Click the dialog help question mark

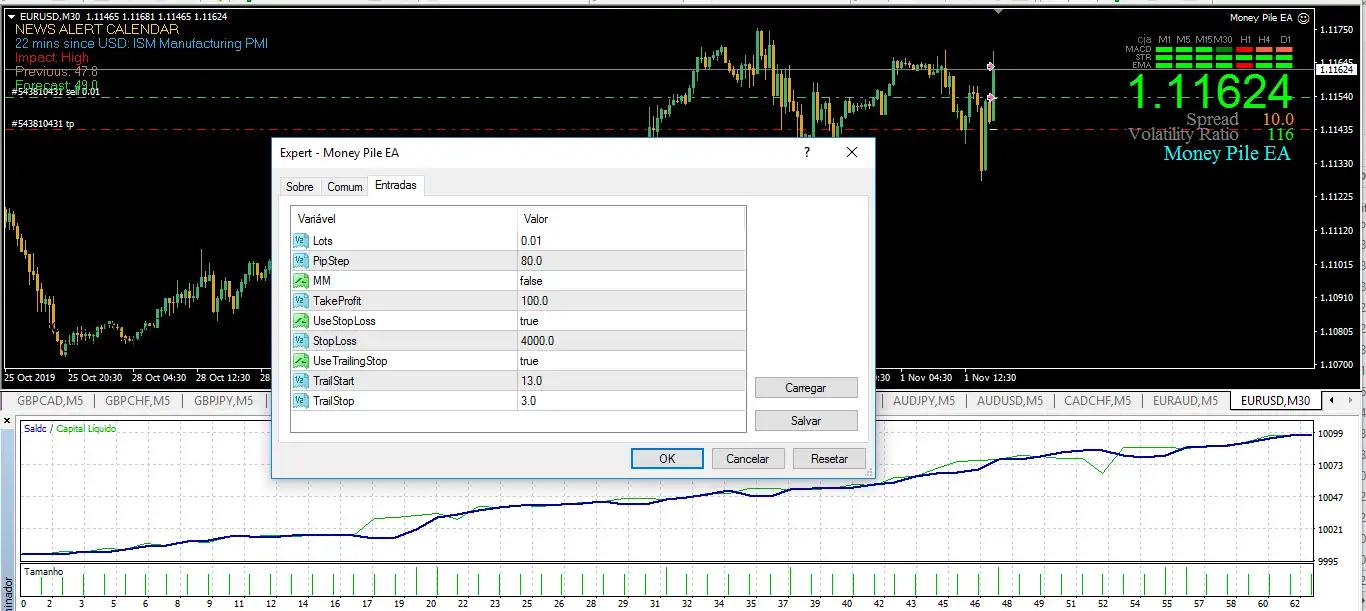coord(806,153)
